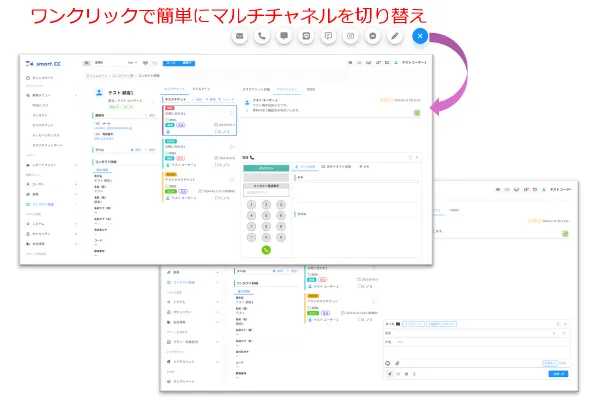The image size is (600, 400).
Task: Open the second green tag dropdown under the contact name
Action: 127,107
